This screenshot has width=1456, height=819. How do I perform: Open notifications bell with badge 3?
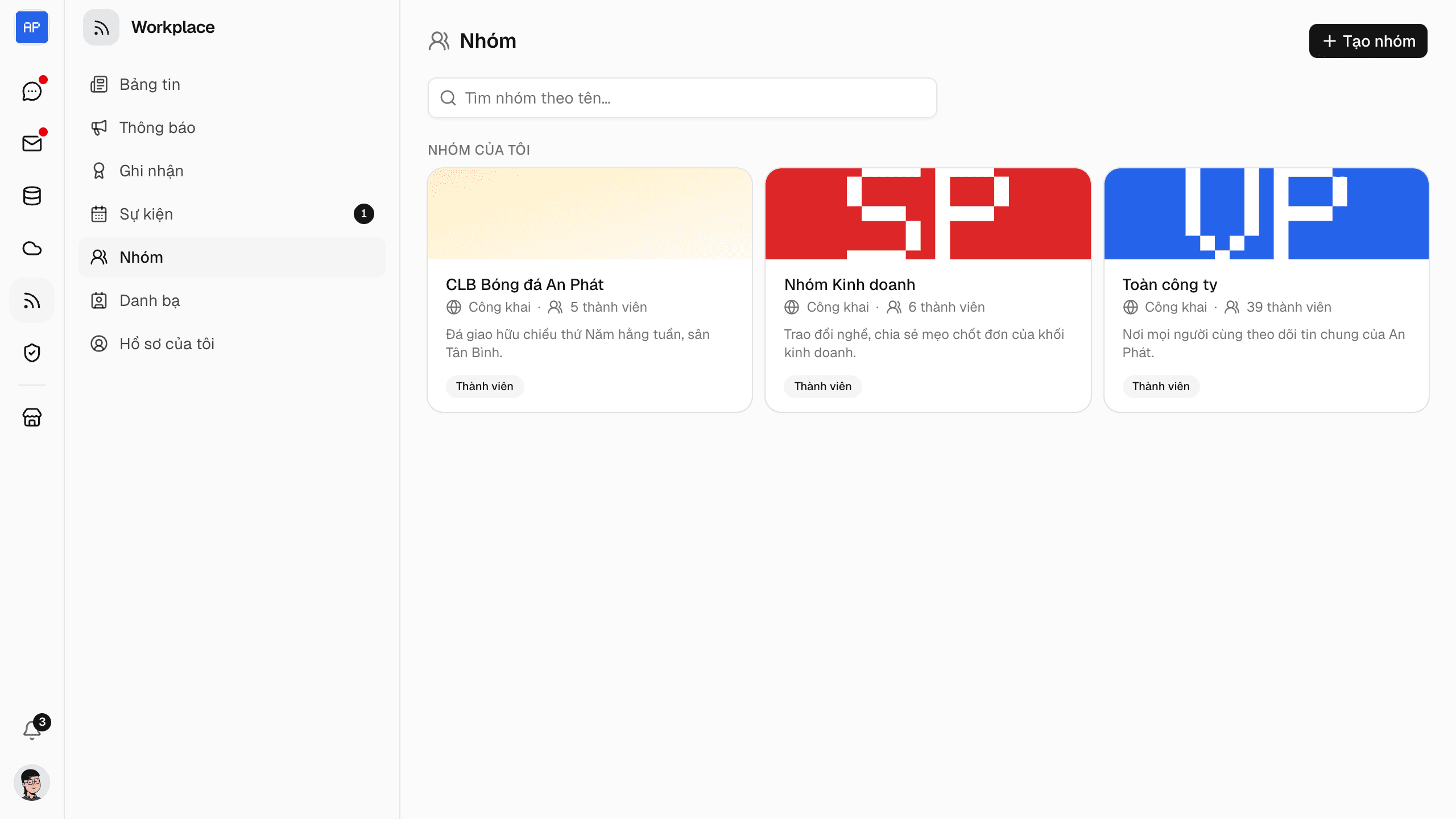[x=32, y=729]
